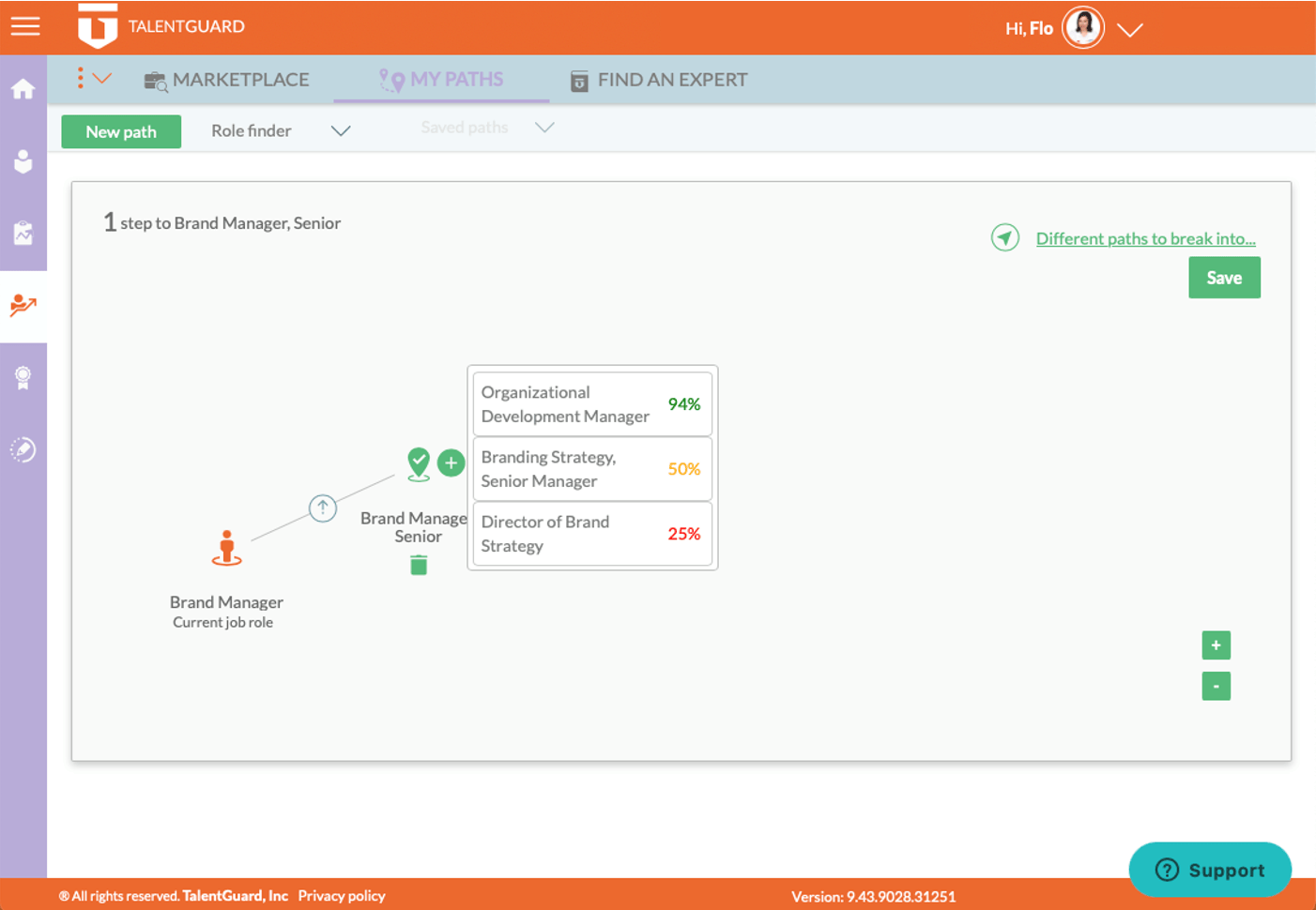Open the Home sidebar icon
This screenshot has height=910, width=1316.
pos(23,90)
